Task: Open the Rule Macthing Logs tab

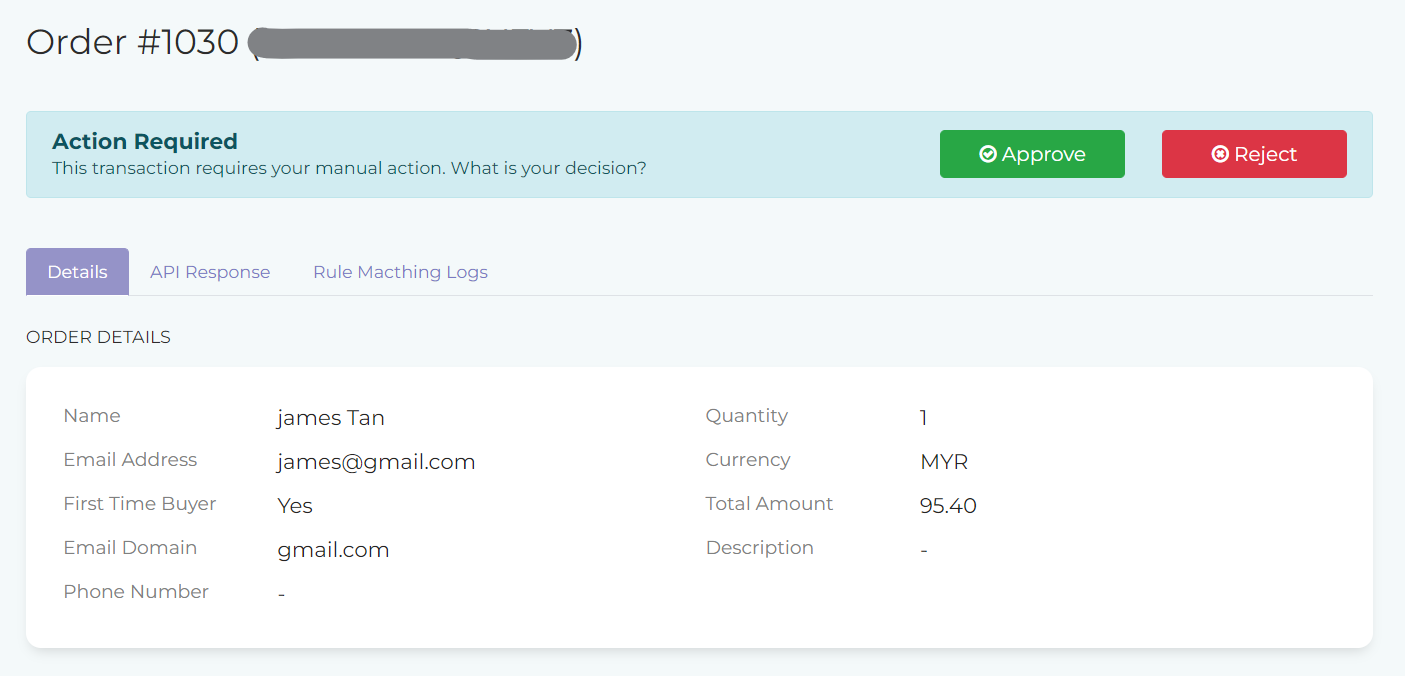Action: click(400, 272)
